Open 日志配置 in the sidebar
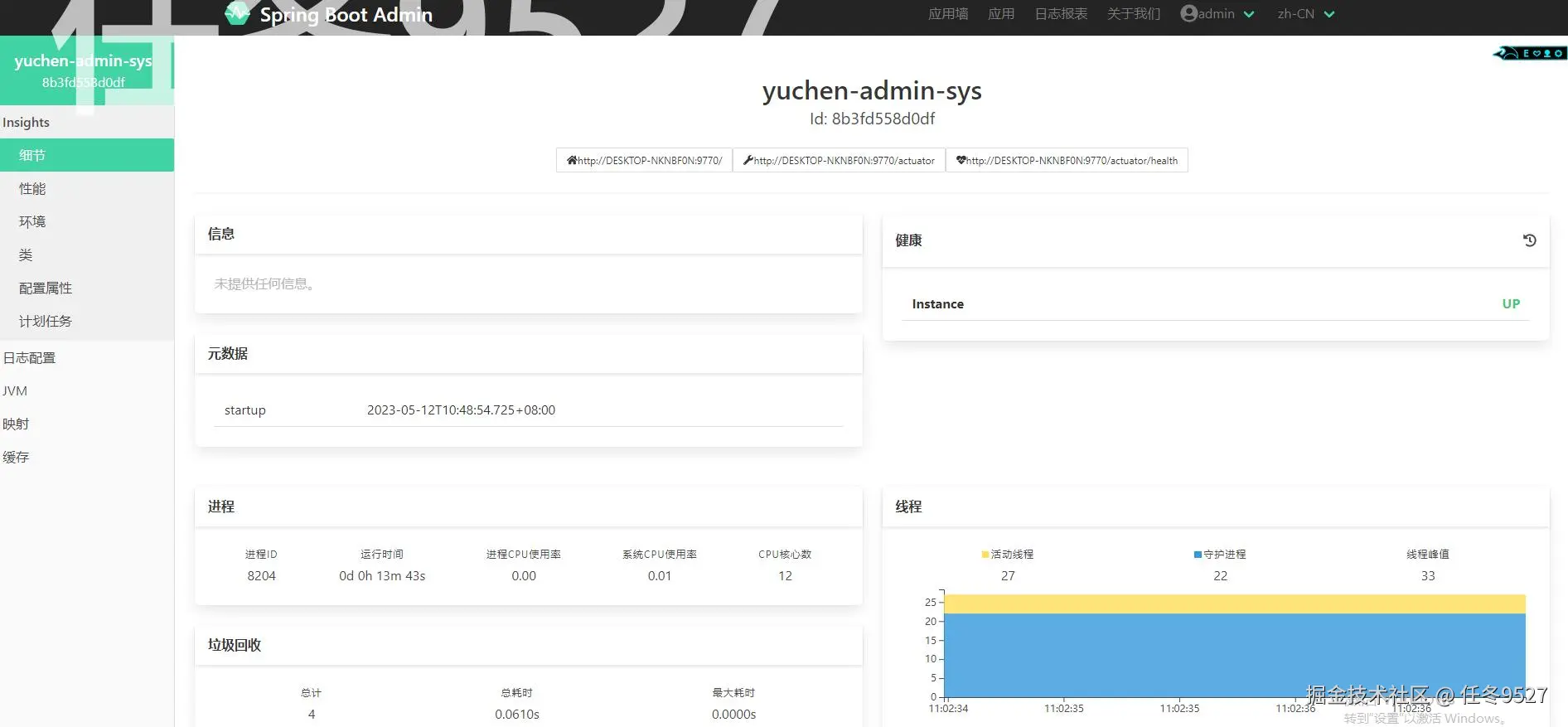1568x727 pixels. [x=87, y=357]
